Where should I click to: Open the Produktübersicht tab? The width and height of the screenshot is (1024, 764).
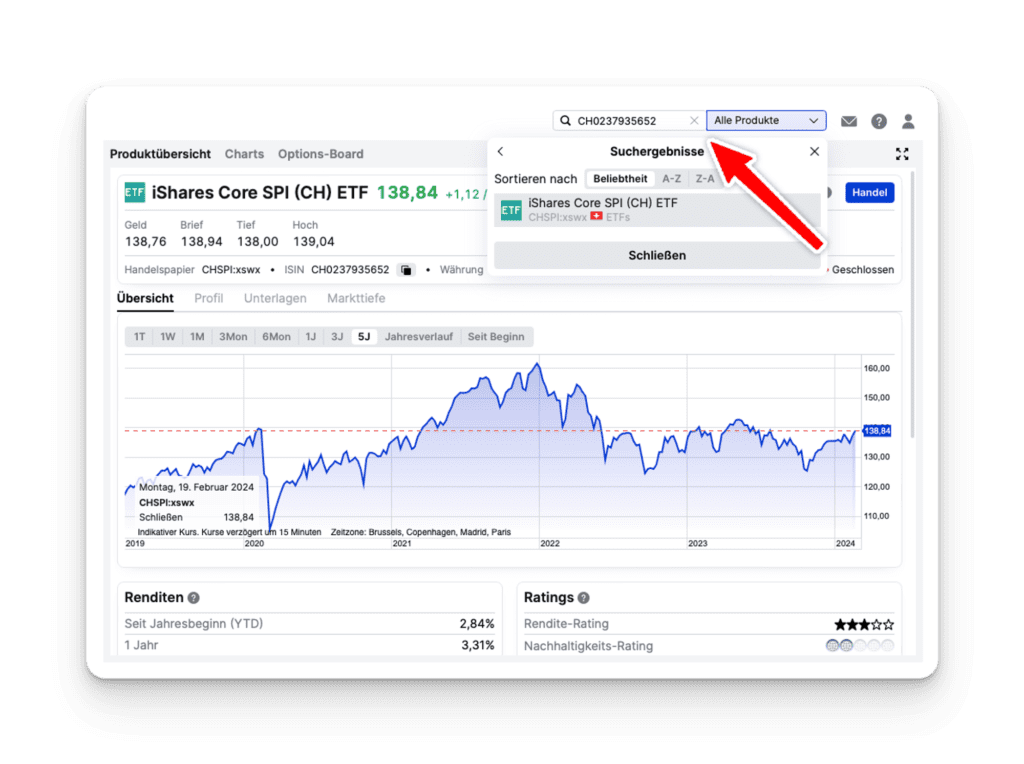160,154
